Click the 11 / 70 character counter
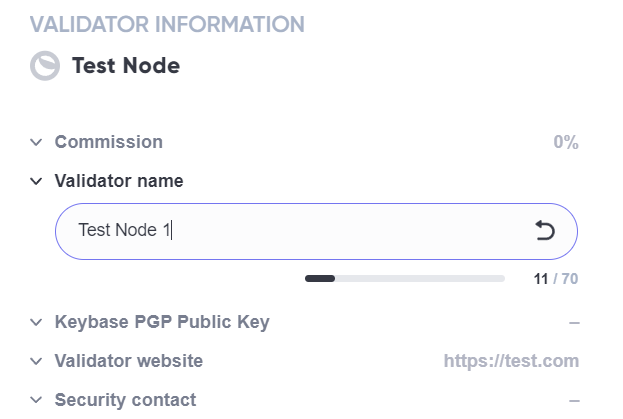 tap(556, 279)
